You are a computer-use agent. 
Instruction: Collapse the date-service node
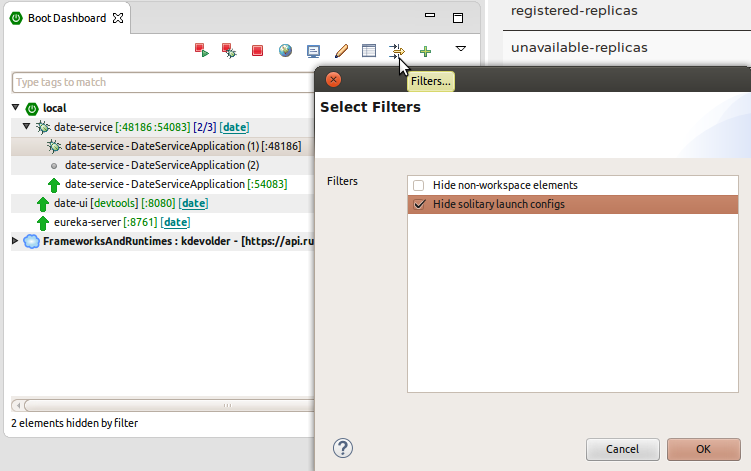pos(27,127)
